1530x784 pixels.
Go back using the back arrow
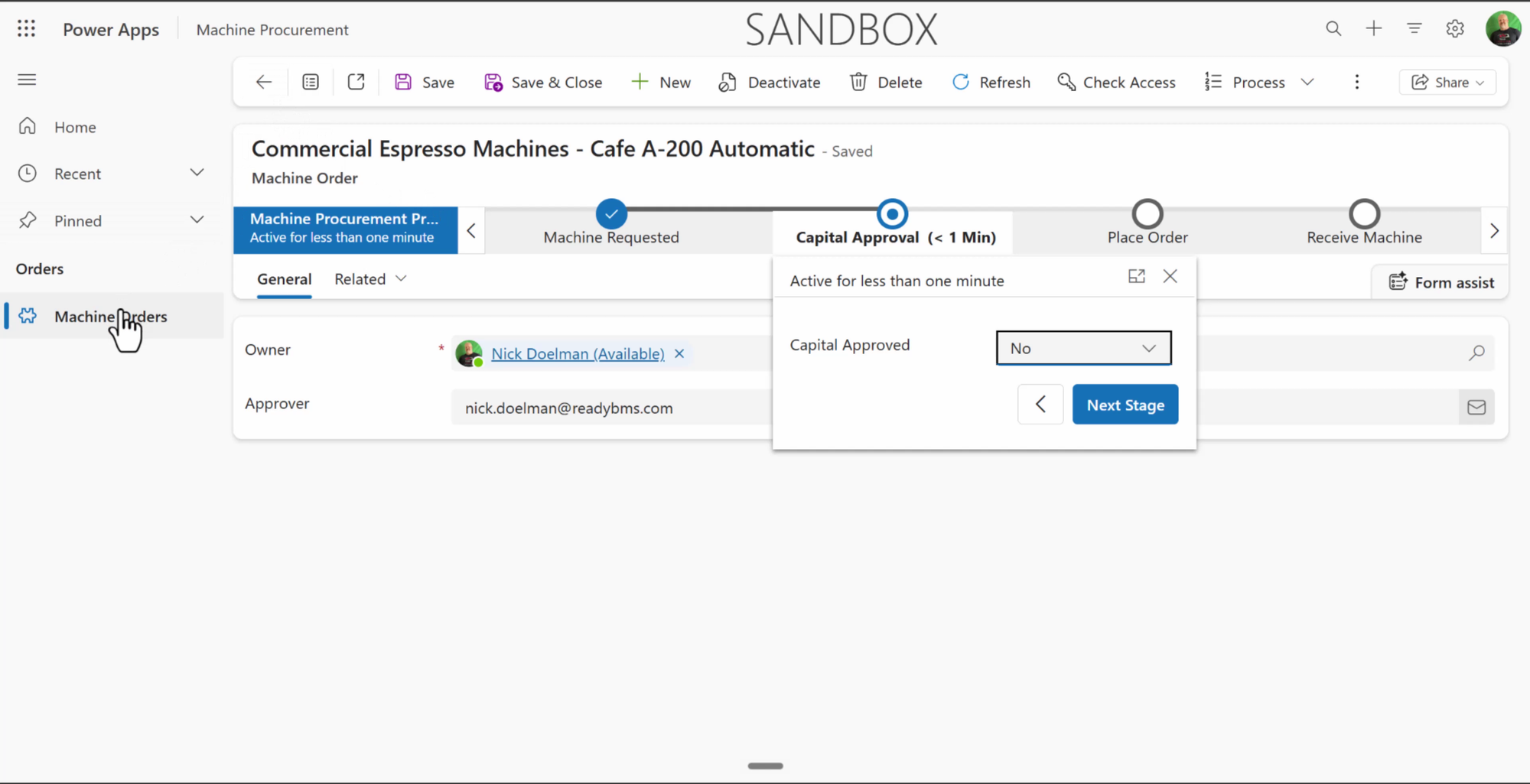[x=264, y=83]
